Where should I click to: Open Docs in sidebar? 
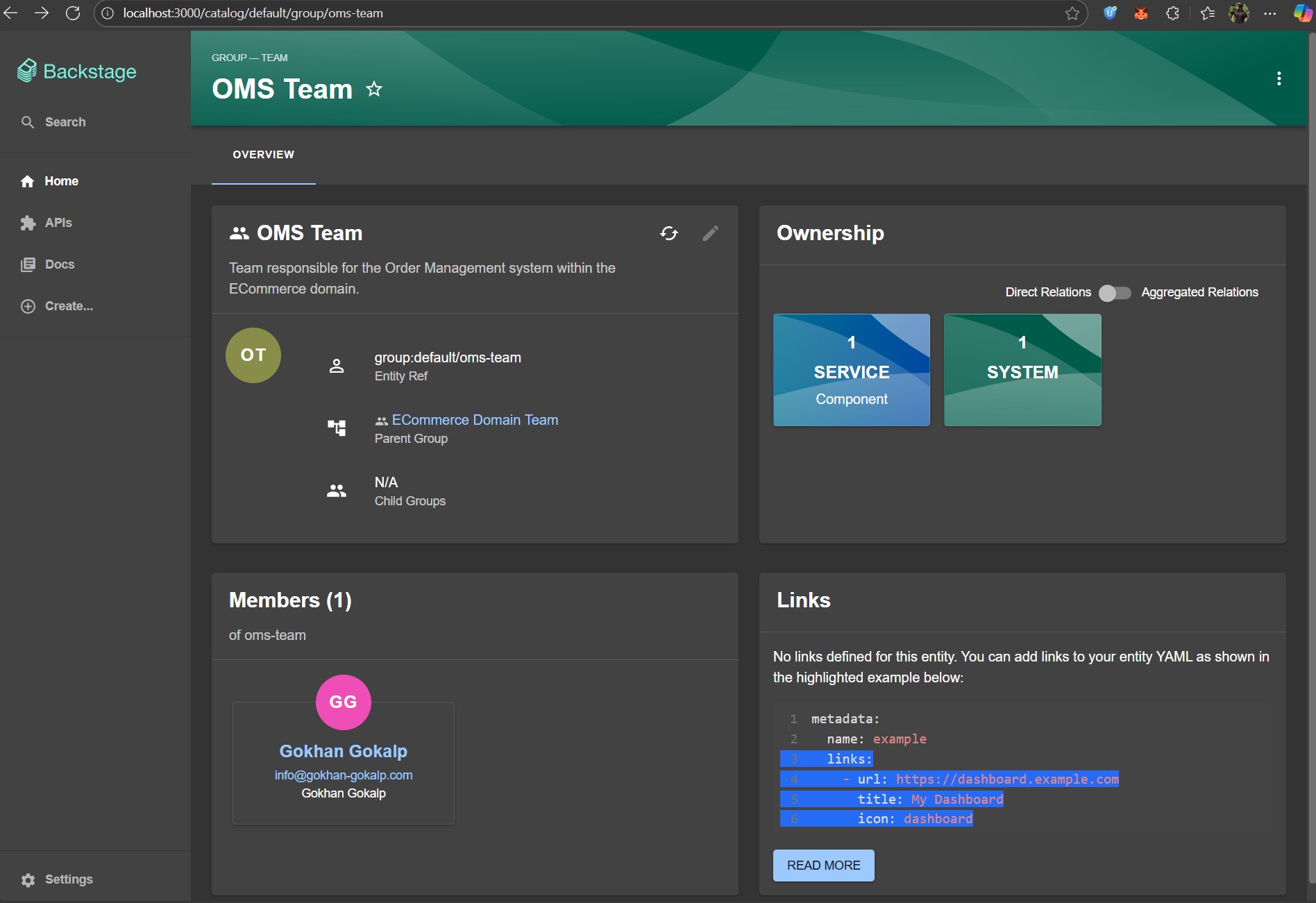[x=47, y=264]
